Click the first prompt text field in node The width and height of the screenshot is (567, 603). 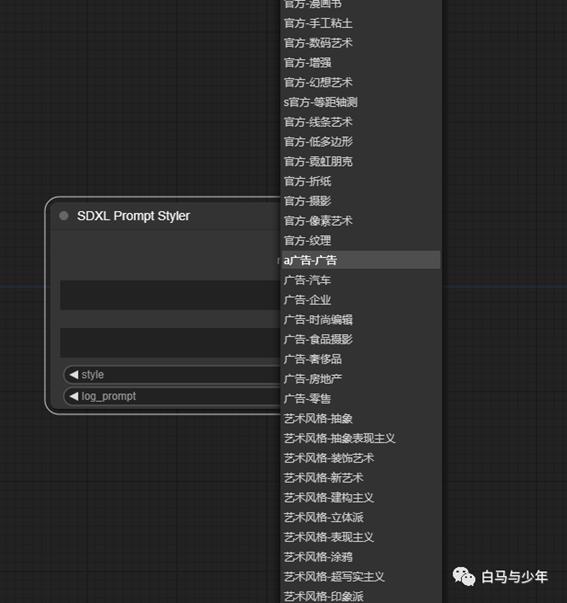[170, 295]
